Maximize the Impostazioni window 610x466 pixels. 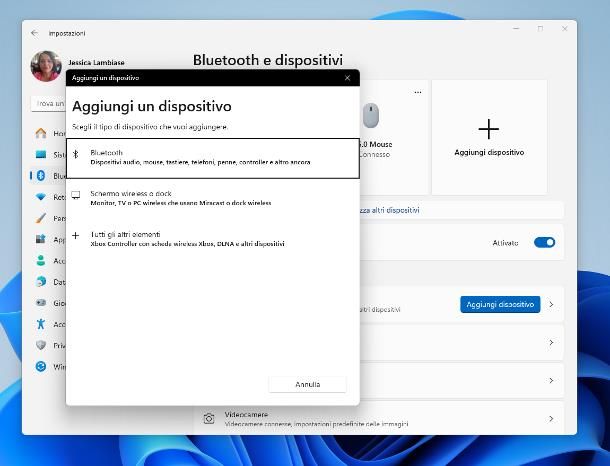[x=540, y=29]
